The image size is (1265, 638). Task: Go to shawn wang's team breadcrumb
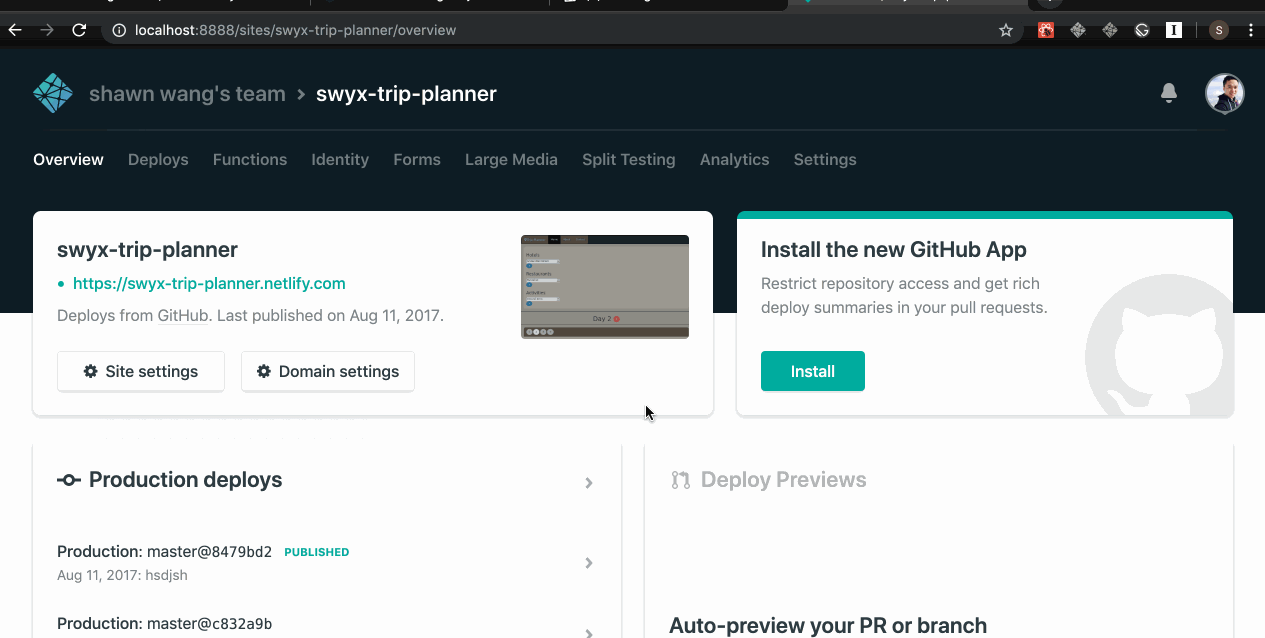coord(187,94)
